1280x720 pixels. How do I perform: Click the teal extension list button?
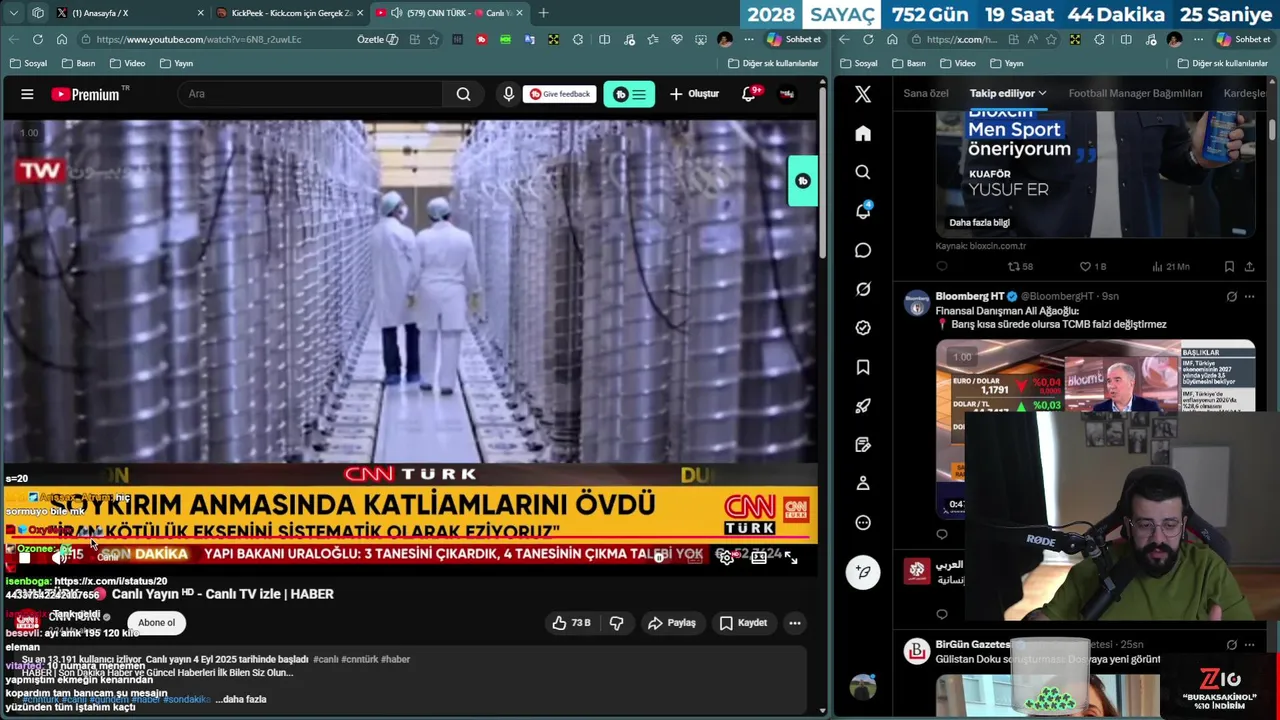pyautogui.click(x=629, y=94)
